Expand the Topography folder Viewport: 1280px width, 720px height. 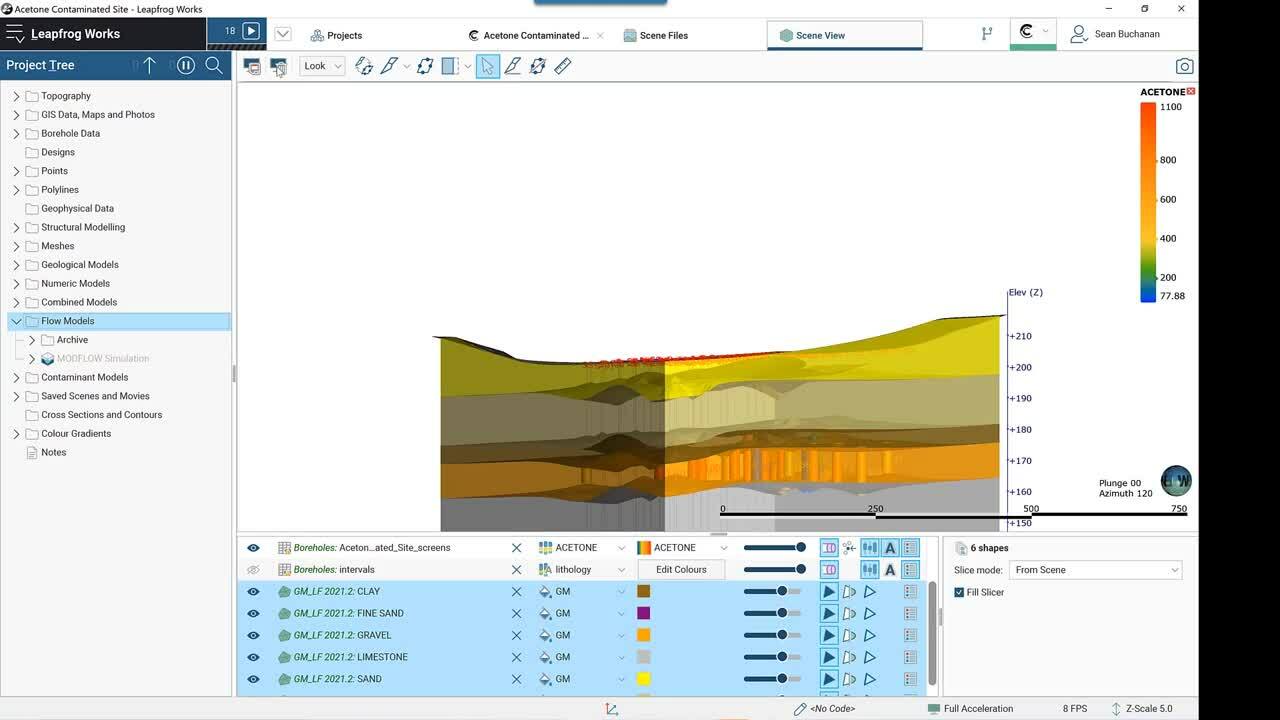click(16, 96)
